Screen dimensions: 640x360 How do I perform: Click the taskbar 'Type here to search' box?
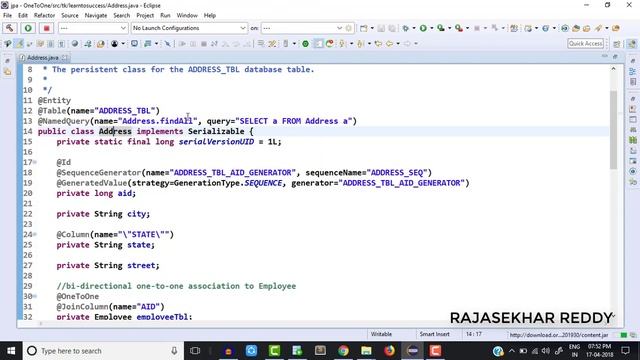click(x=103, y=351)
